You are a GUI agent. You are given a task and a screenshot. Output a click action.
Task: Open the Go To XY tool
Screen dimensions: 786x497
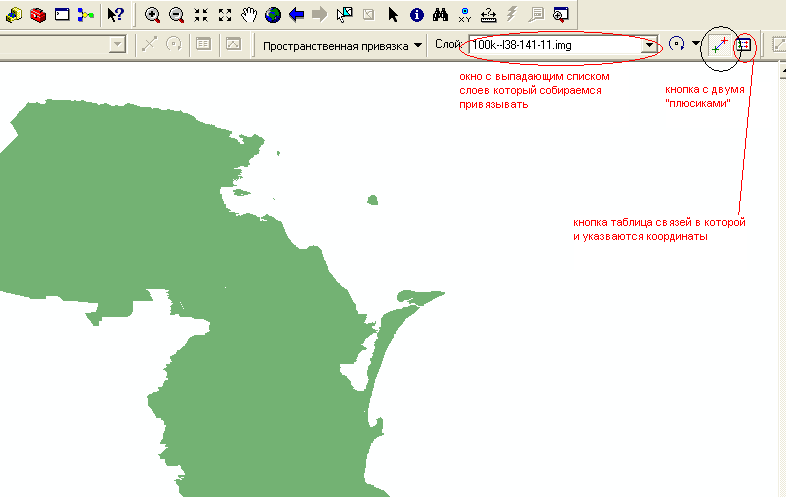point(465,15)
